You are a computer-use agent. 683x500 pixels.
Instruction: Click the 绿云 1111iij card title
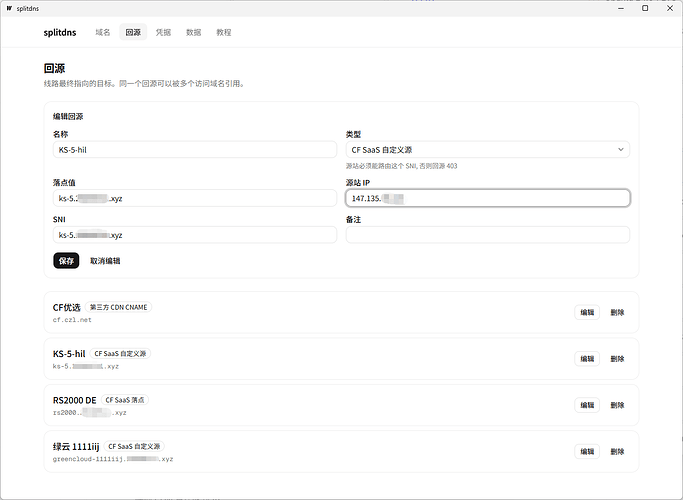(x=76, y=446)
